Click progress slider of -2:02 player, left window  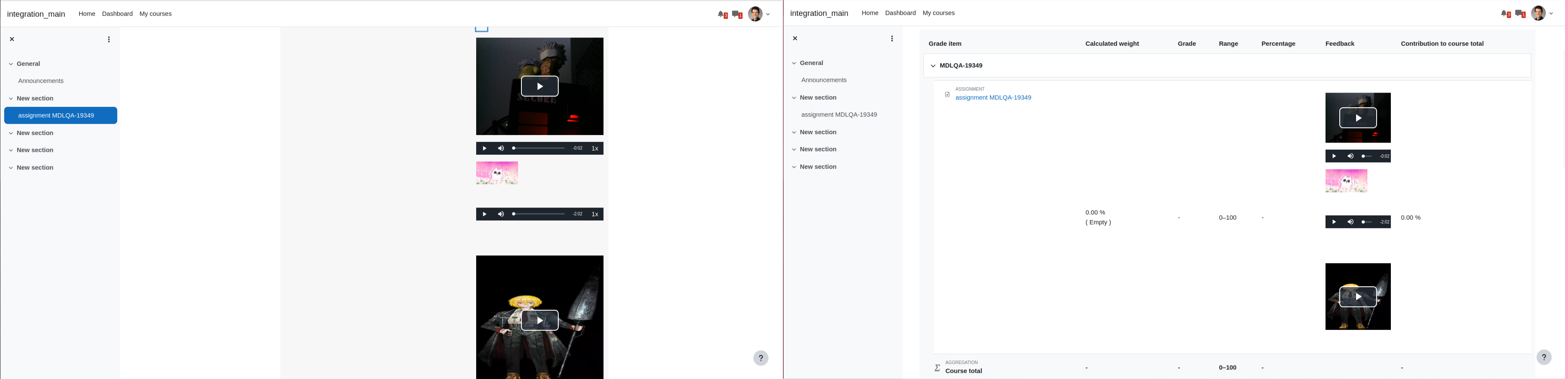(x=539, y=215)
